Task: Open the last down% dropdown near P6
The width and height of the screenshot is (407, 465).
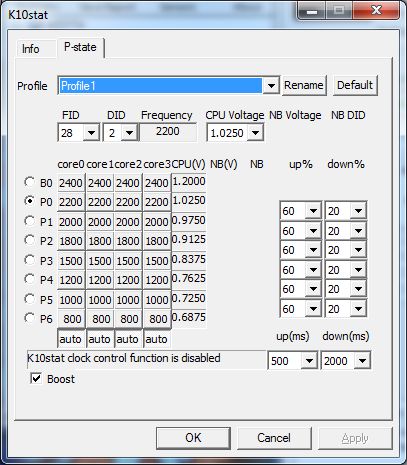Action: 359,309
